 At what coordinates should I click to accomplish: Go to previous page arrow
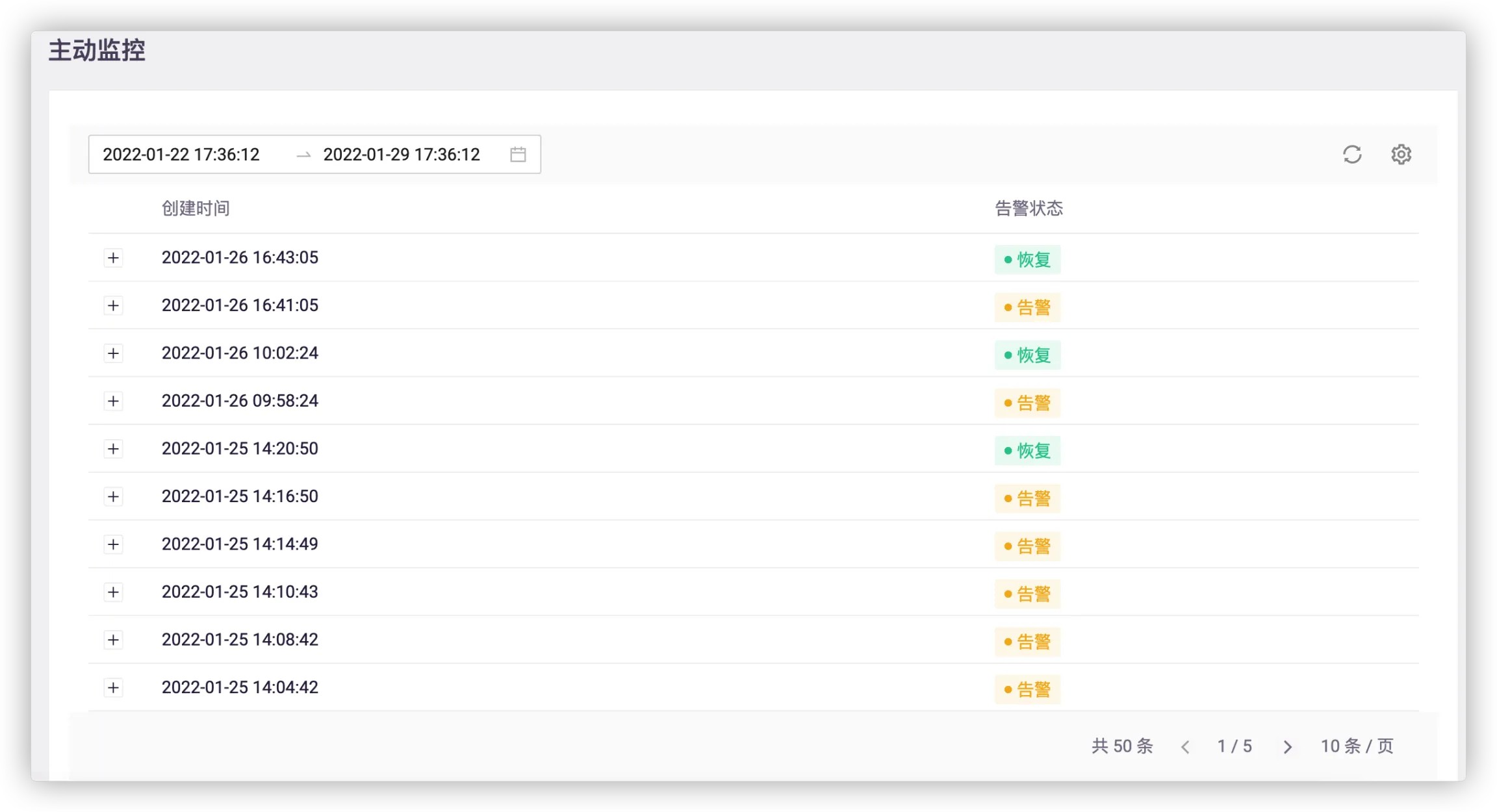click(x=1185, y=747)
